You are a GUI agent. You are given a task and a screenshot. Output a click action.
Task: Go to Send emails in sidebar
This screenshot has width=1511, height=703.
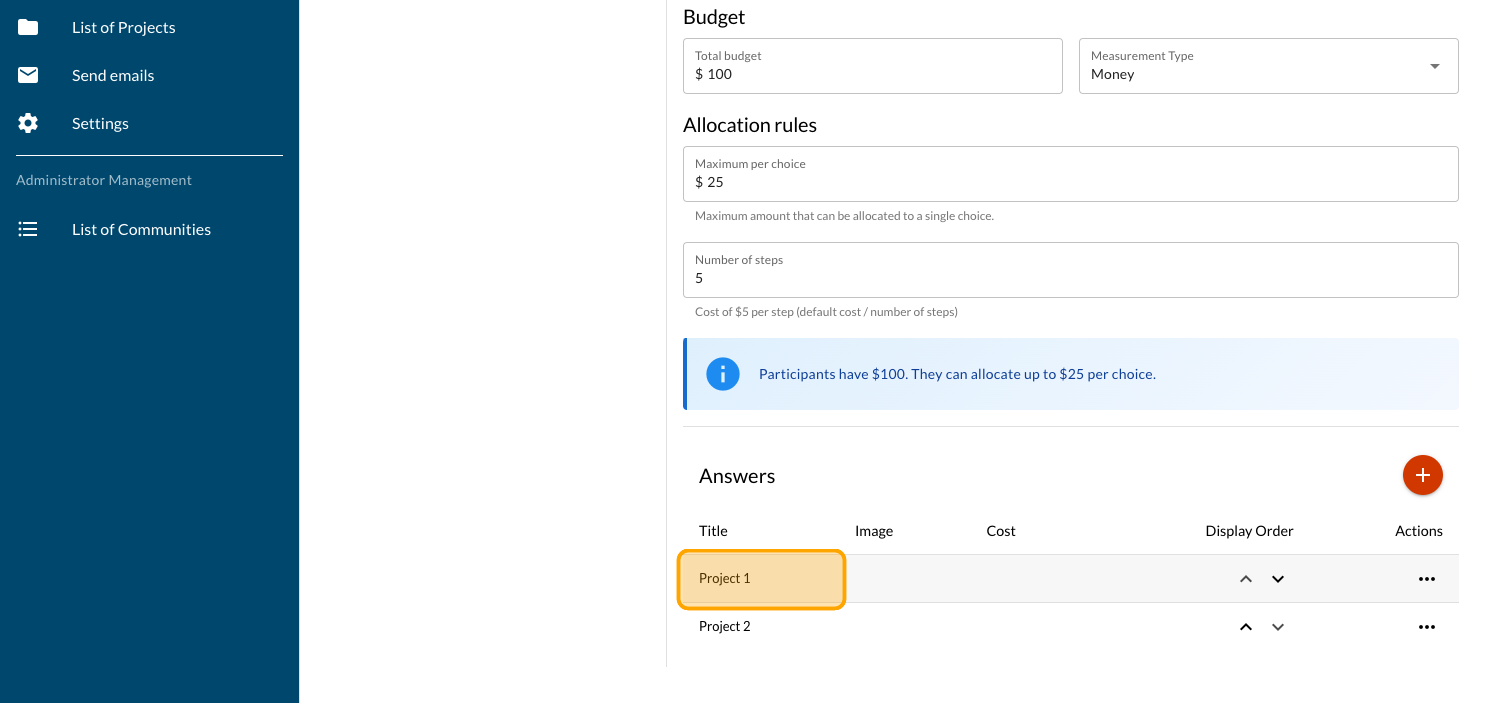[113, 75]
